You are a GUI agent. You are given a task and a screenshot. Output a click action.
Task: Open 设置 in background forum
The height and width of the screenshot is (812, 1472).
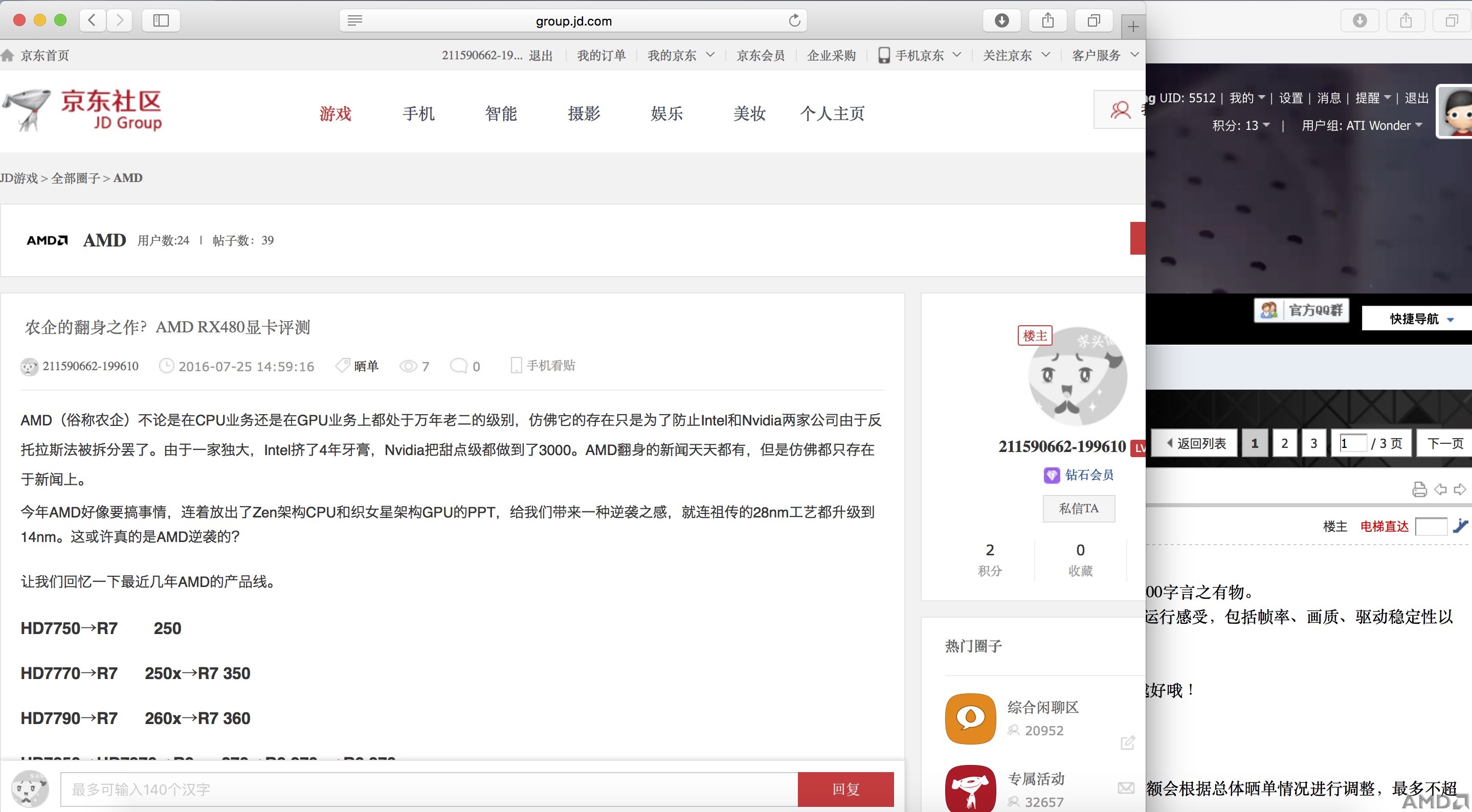(x=1290, y=98)
